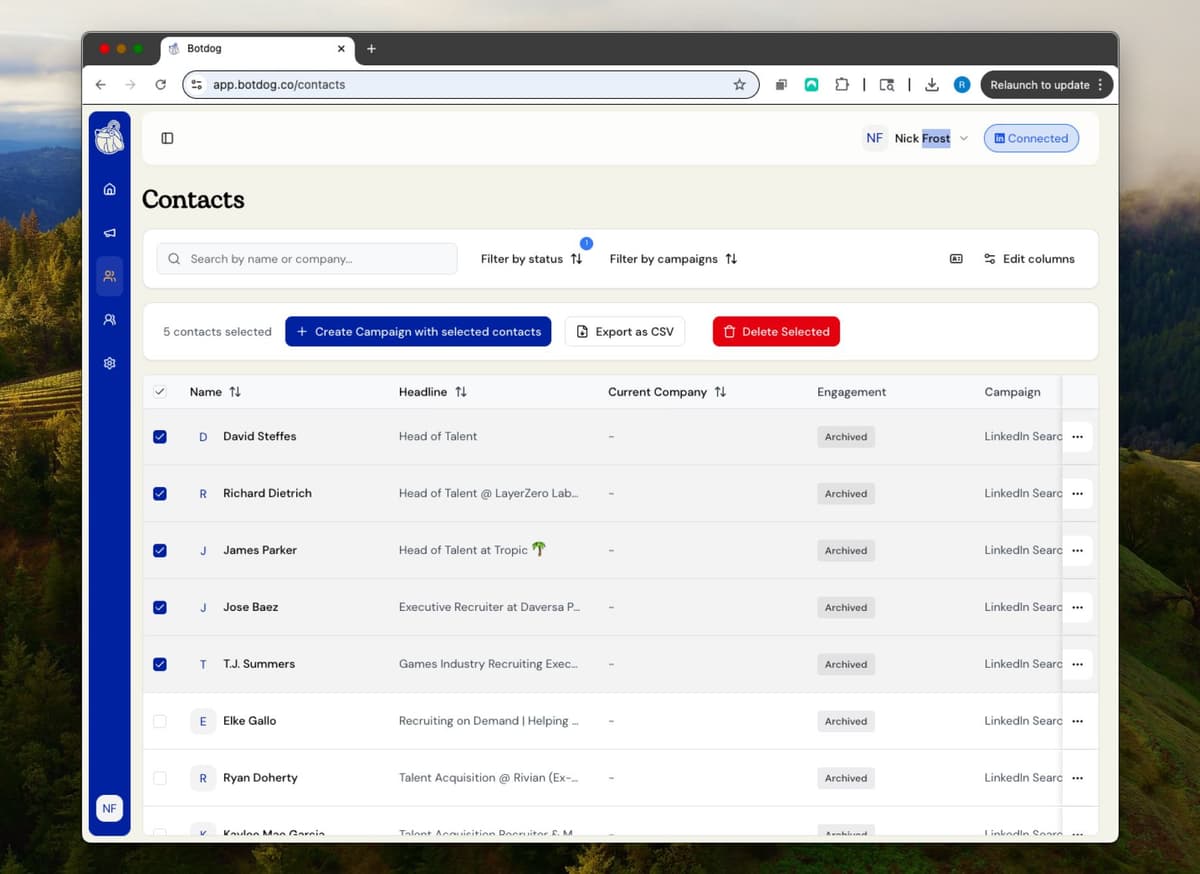Check Elke Gallo checkbox
Viewport: 1200px width, 874px height.
tap(160, 721)
